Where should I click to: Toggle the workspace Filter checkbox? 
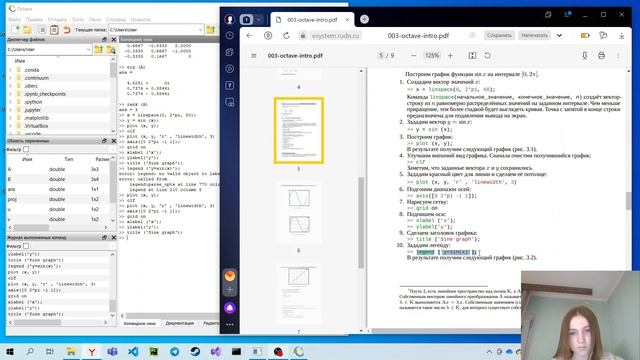tap(26, 149)
